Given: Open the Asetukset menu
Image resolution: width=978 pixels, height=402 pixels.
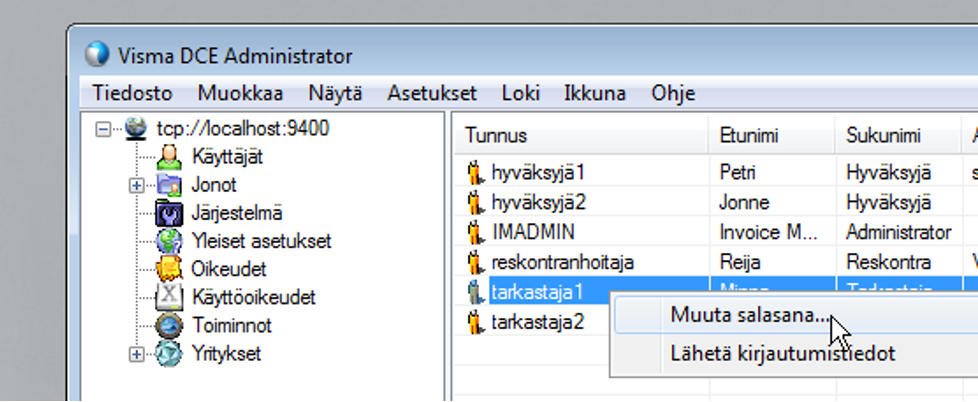Looking at the screenshot, I should point(431,94).
